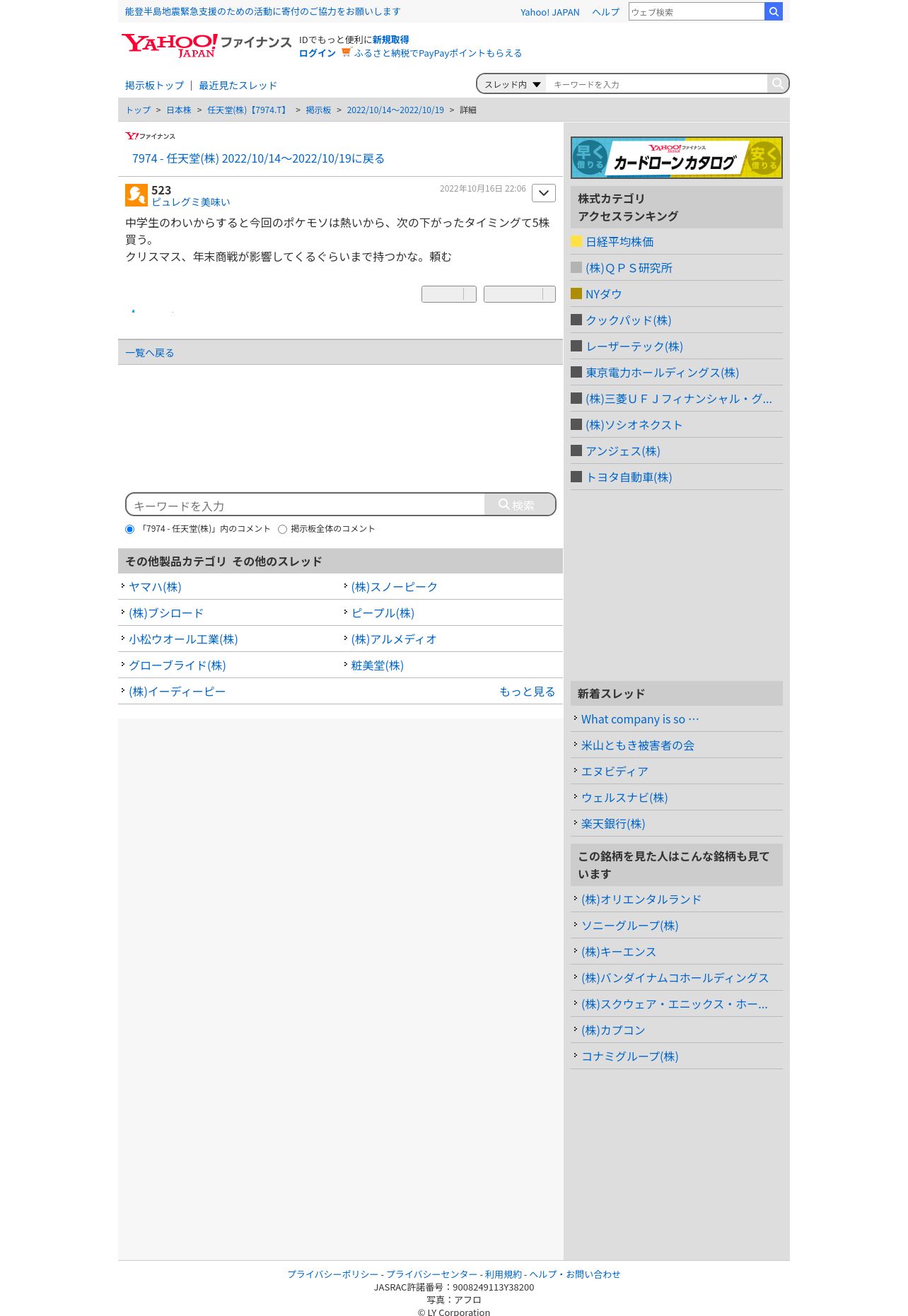Expand the post 523 options chevron

(x=544, y=193)
